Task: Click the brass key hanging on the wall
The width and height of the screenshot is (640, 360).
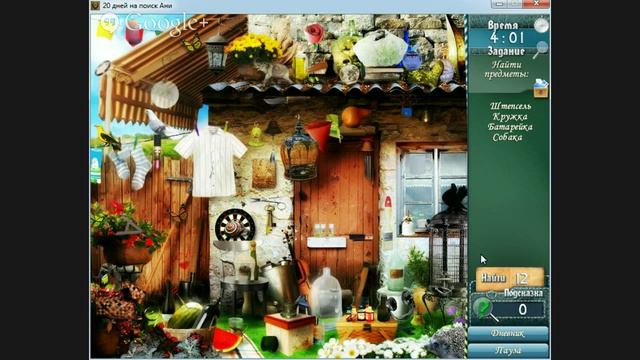Action: (x=270, y=220)
